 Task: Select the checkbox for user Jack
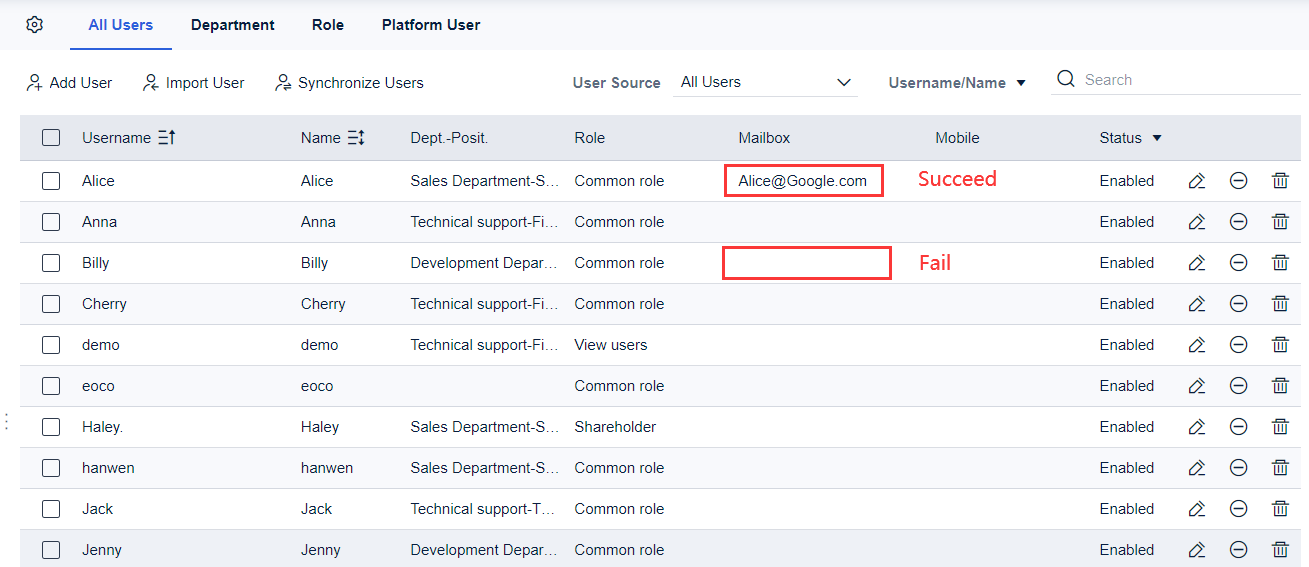coord(51,509)
